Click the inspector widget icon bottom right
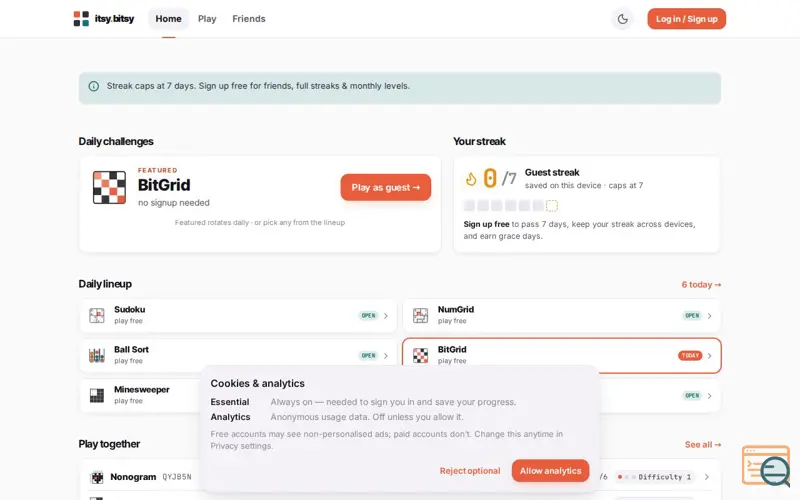The height and width of the screenshot is (500, 800). tap(766, 466)
